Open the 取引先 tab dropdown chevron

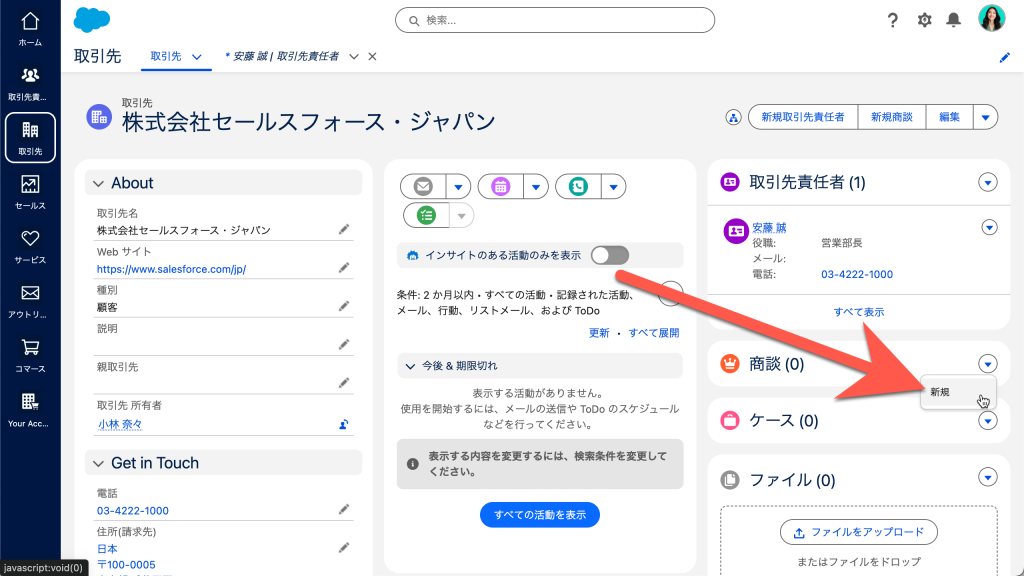click(197, 57)
